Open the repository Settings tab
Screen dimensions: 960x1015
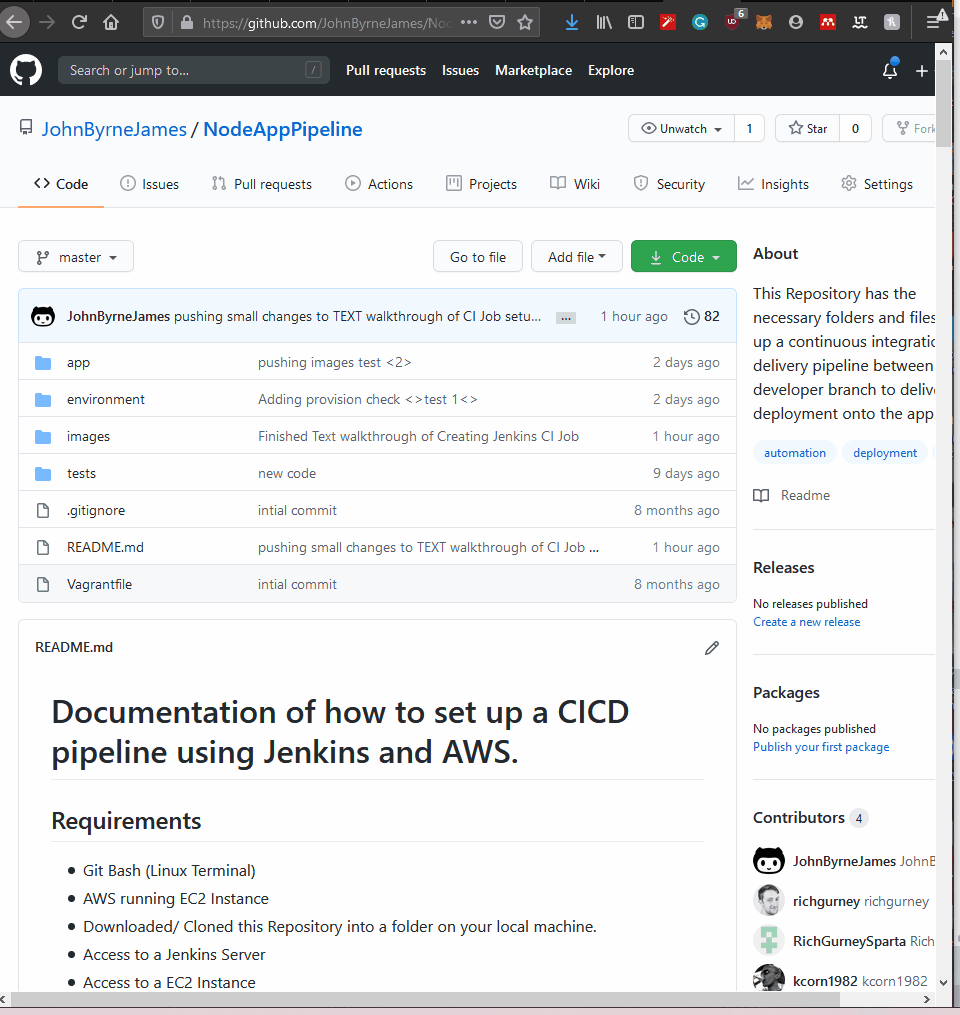tap(877, 184)
